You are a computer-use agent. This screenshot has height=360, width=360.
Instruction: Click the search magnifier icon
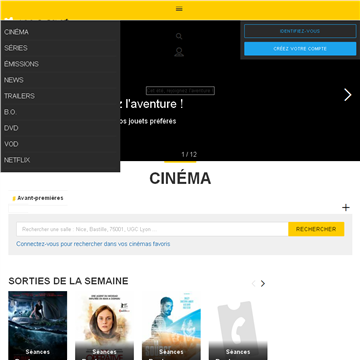coord(179,36)
